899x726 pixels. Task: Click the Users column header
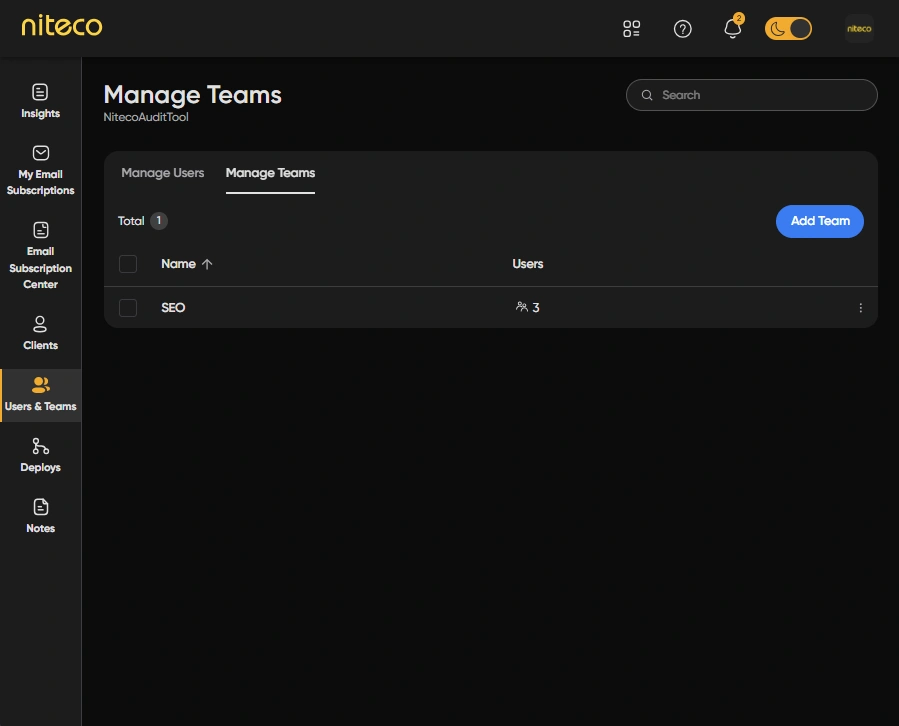coord(527,264)
